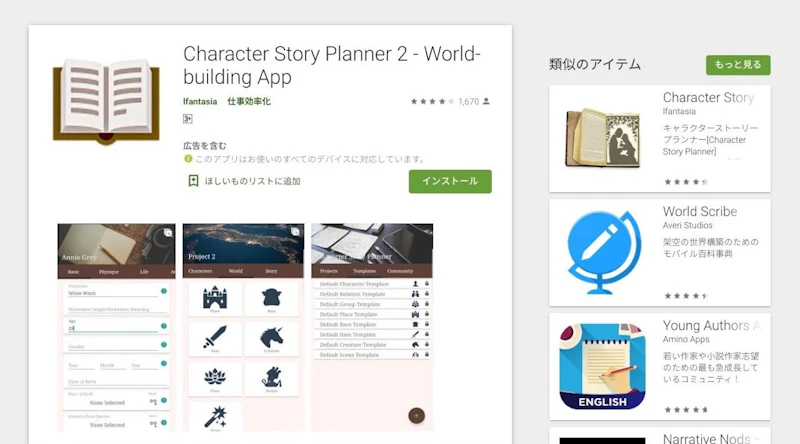This screenshot has height=444, width=800.
Task: Open the Project 2 world-building screenshot
Action: pyautogui.click(x=243, y=327)
